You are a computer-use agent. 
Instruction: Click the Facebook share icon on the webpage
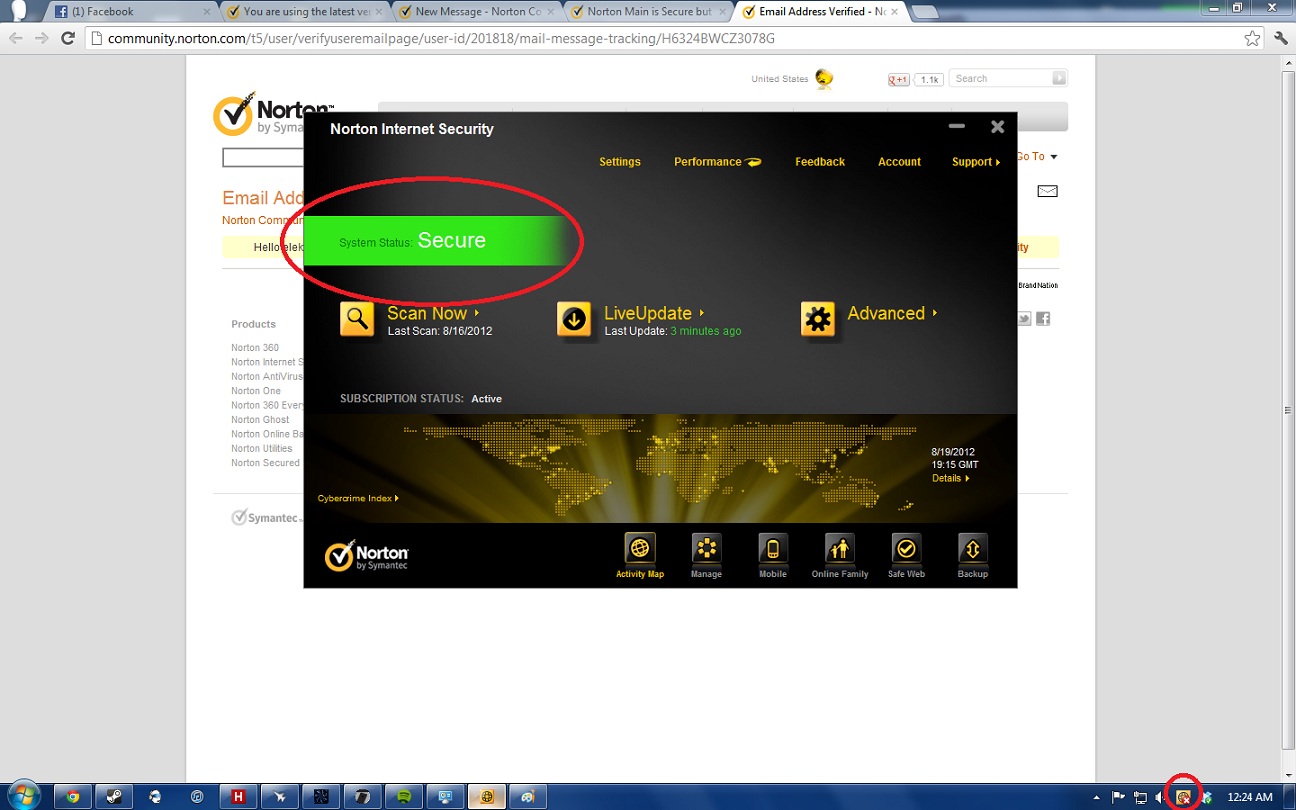pos(1043,319)
